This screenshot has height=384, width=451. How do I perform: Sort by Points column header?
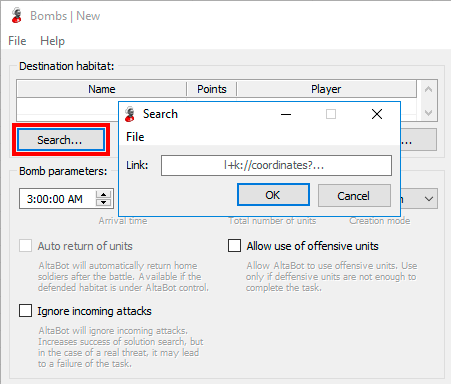point(212,89)
